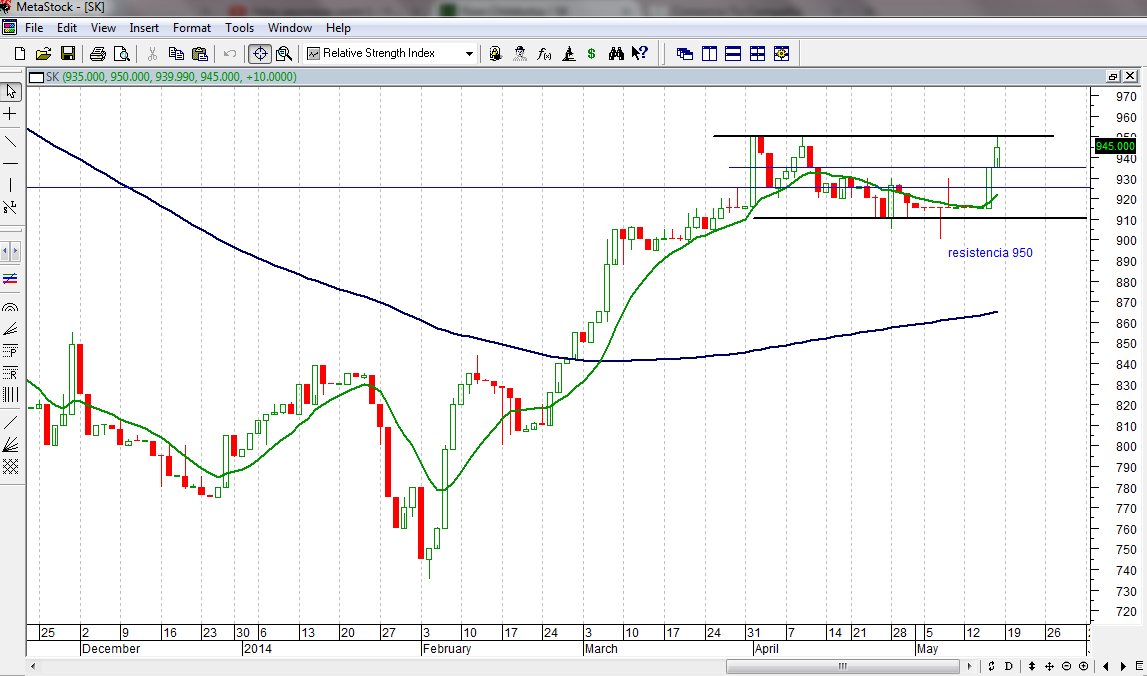Select the arrow pointer tool
Screen dimensions: 1147x676
click(10, 91)
